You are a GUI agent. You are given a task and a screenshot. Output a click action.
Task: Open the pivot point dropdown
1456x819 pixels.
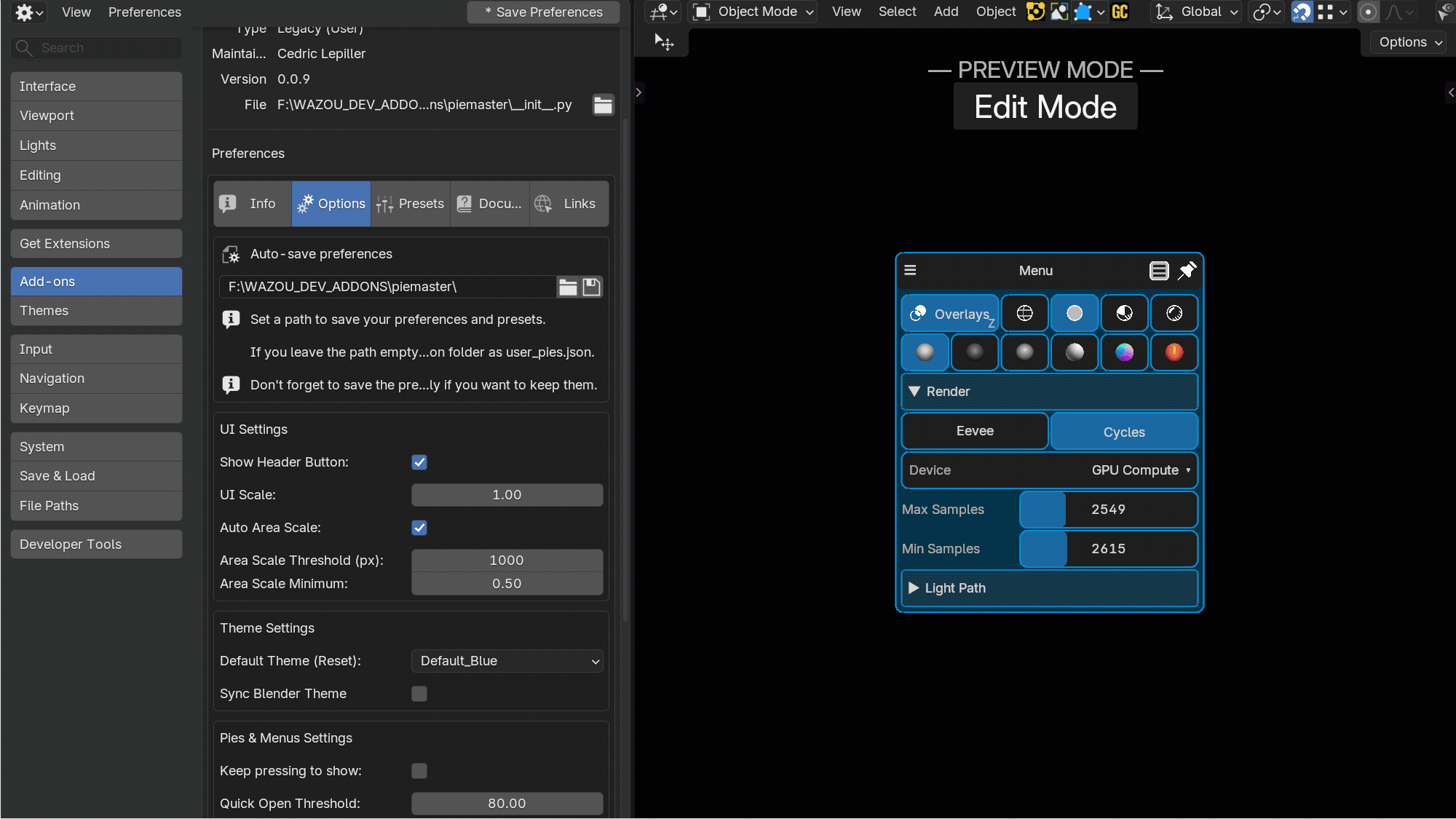tap(1267, 12)
